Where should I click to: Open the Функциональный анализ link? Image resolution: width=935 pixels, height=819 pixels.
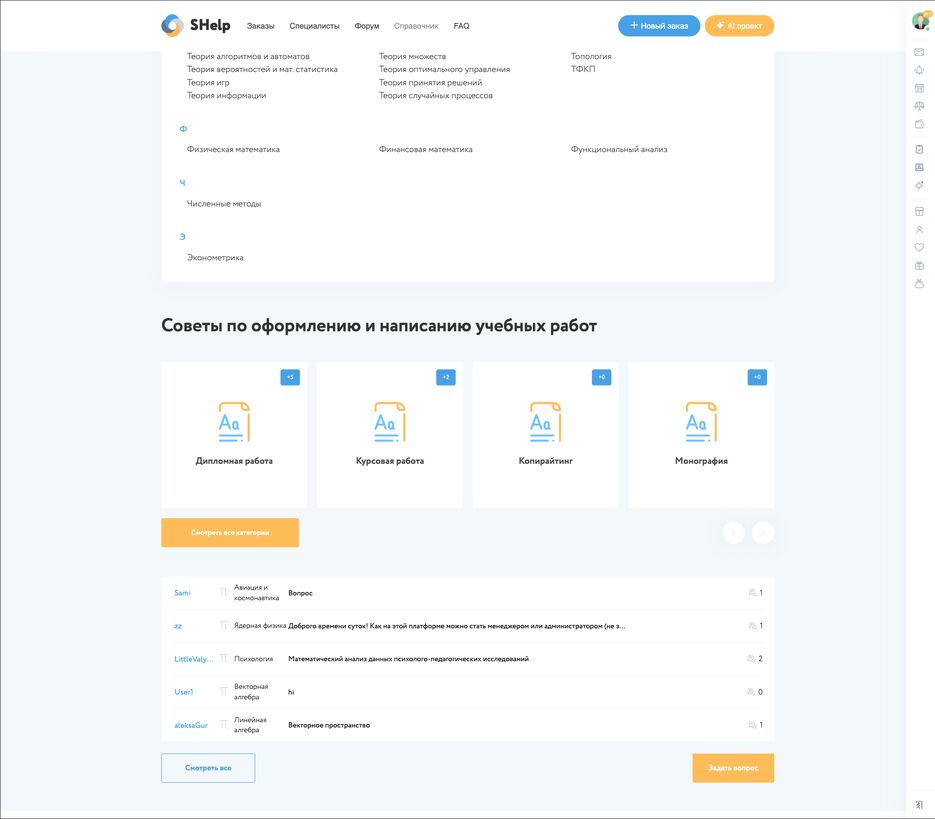tap(619, 149)
